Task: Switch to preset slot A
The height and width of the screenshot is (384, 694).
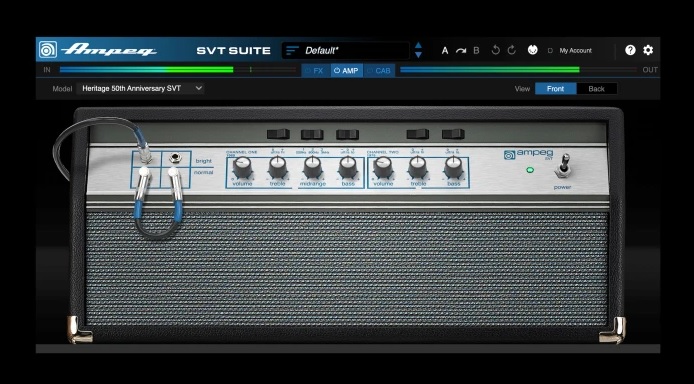Action: [x=445, y=50]
